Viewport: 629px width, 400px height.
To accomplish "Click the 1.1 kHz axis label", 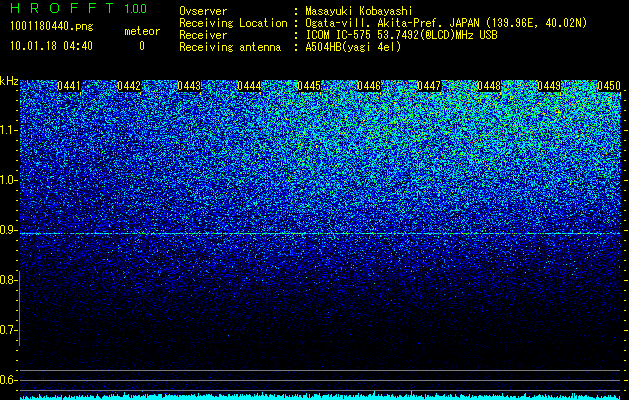I will pyautogui.click(x=7, y=130).
